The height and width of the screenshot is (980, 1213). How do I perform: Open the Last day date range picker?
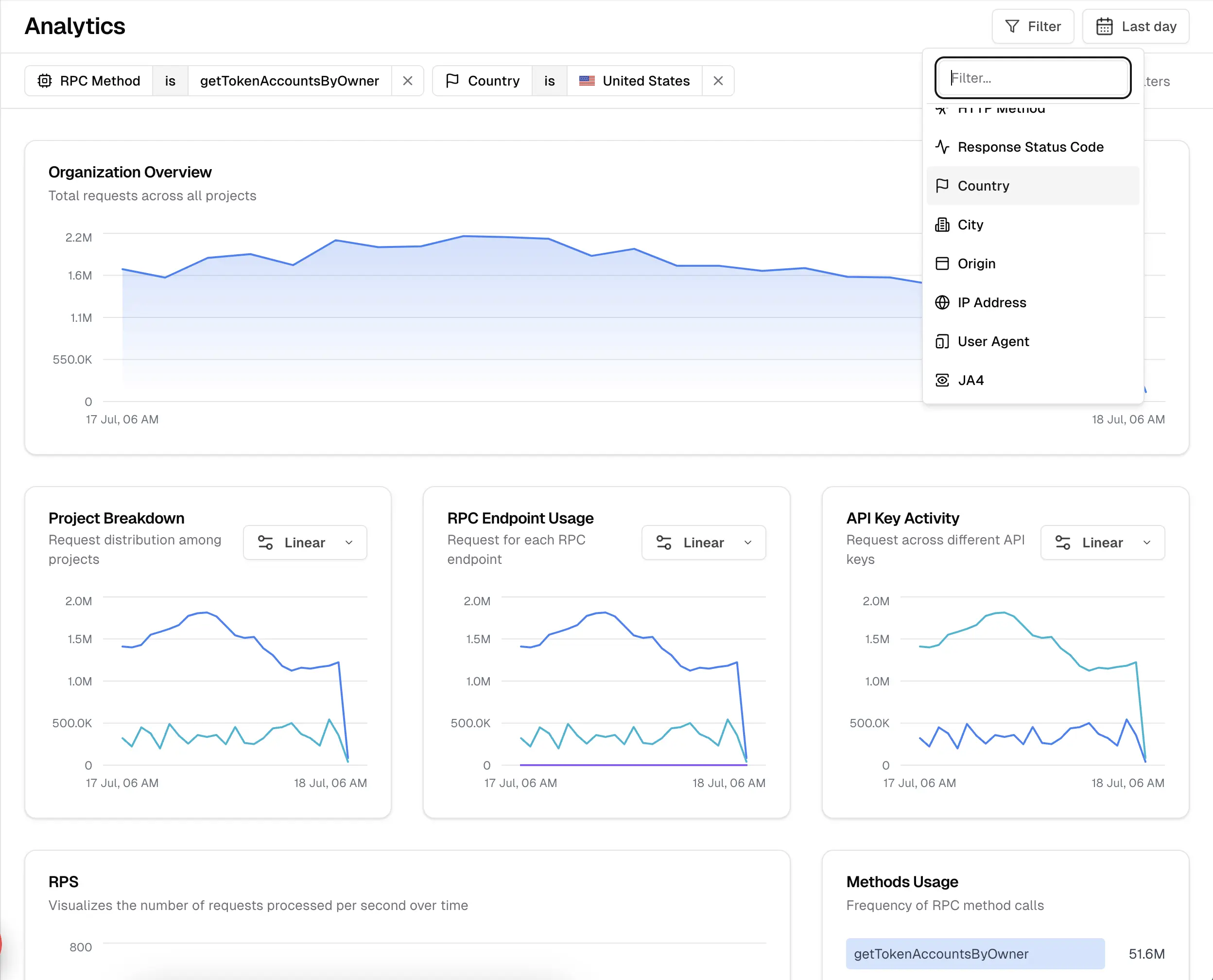1135,27
